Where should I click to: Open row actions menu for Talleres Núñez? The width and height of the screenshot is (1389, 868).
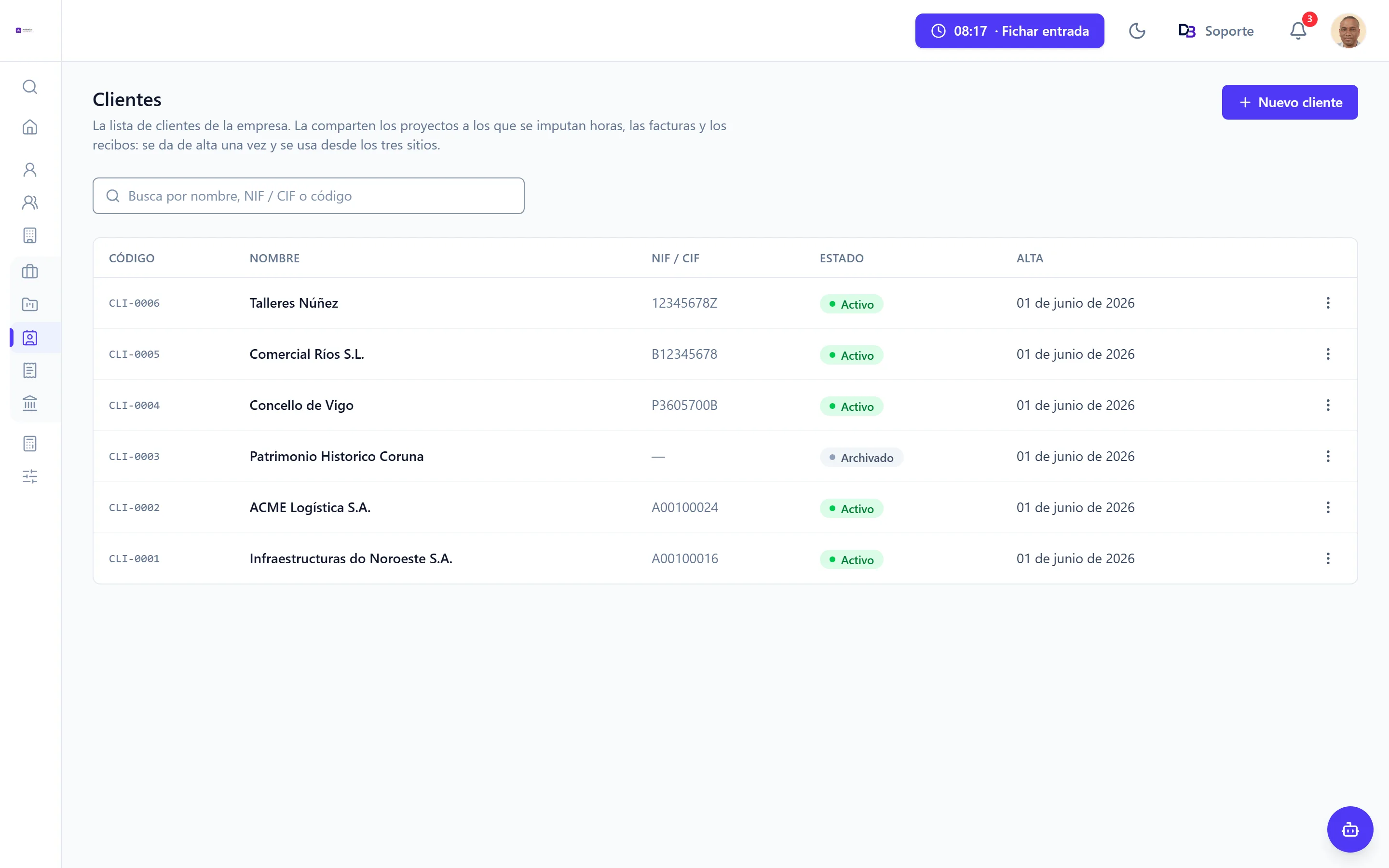pyautogui.click(x=1328, y=303)
